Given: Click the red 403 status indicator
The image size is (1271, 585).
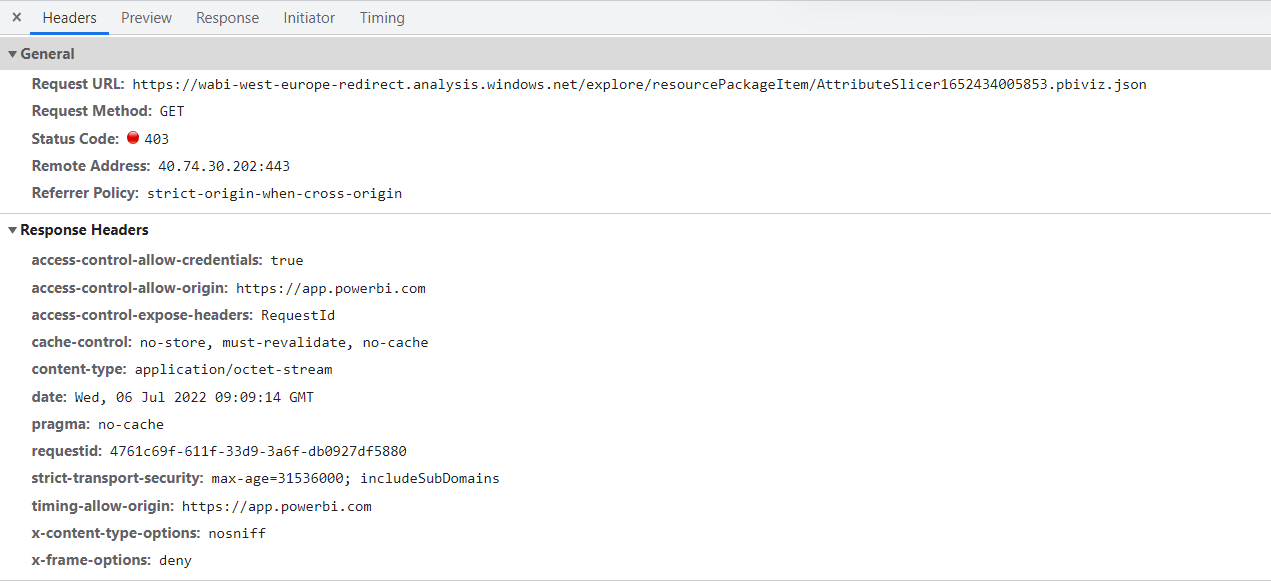Looking at the screenshot, I should click(133, 138).
